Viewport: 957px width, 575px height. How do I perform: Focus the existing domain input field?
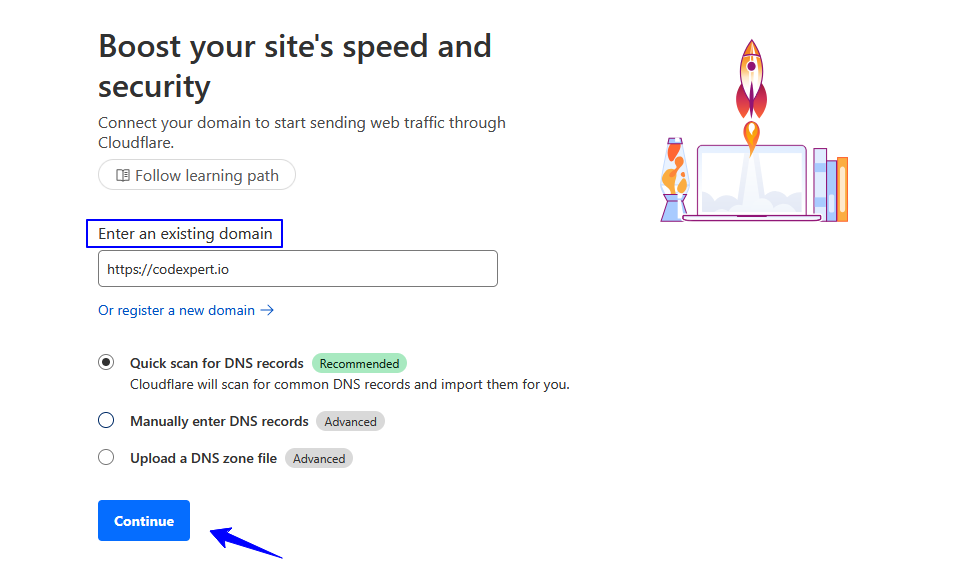[x=298, y=269]
